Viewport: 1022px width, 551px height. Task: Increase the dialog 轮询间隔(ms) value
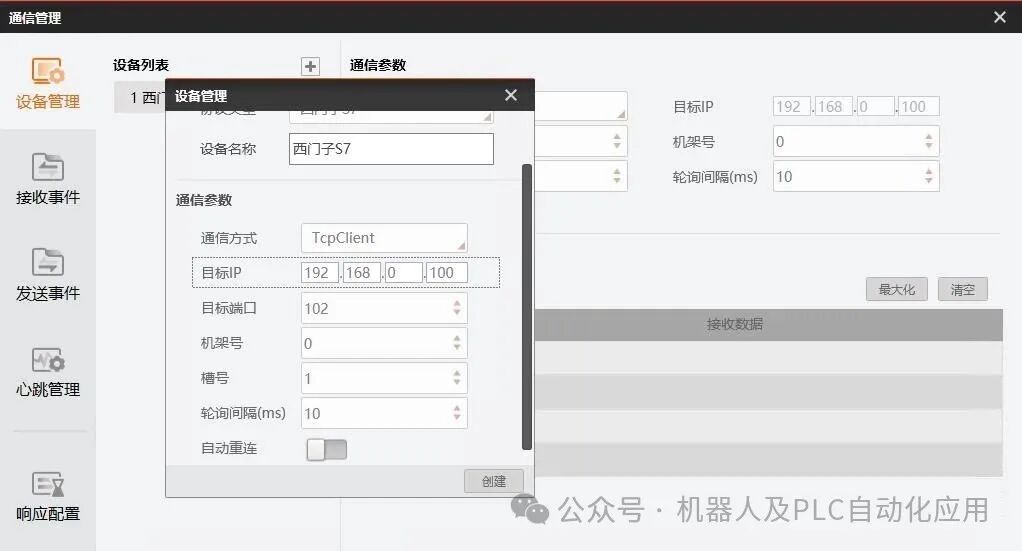pos(457,408)
